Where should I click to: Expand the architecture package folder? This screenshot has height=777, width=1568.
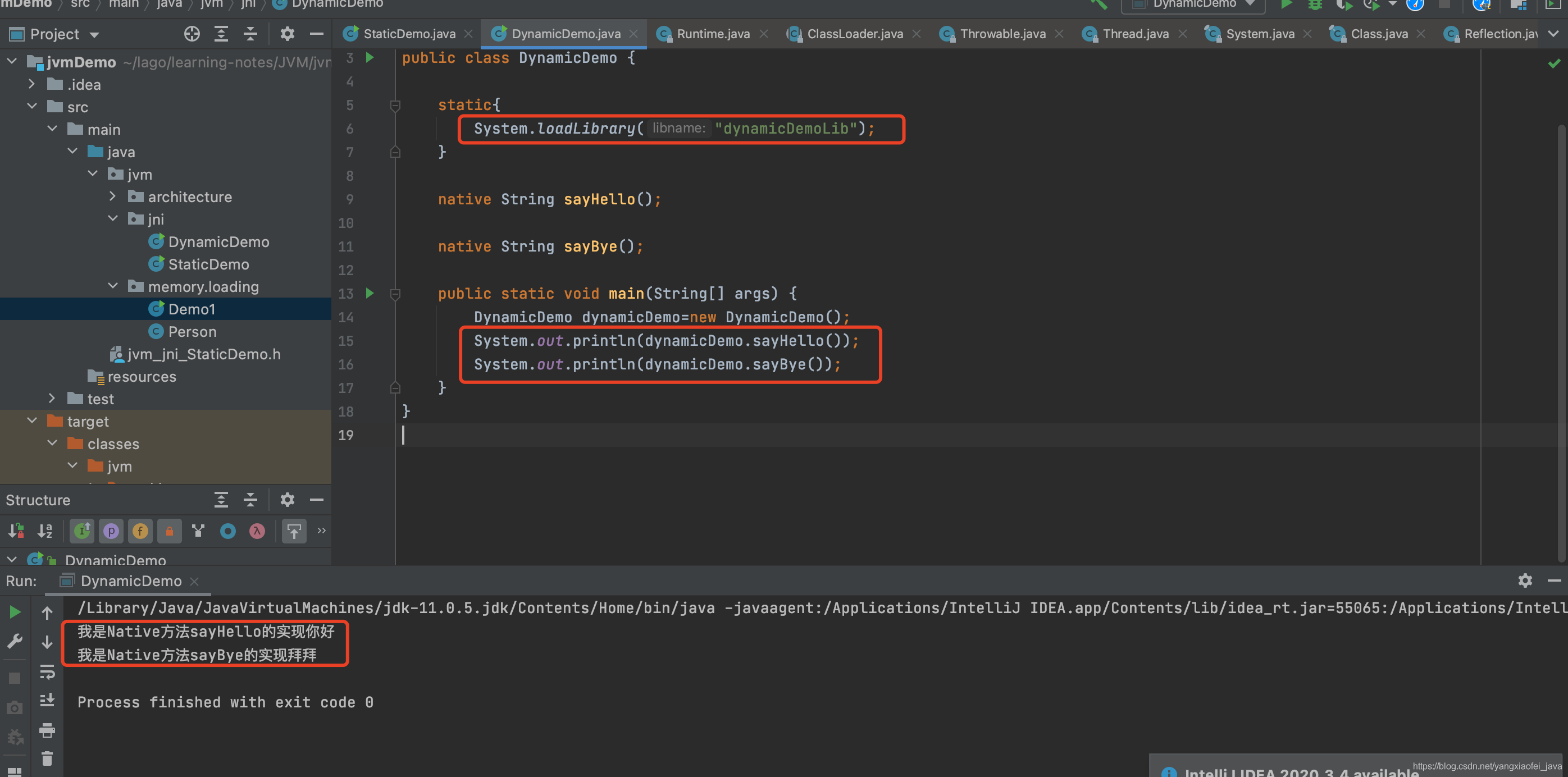tap(113, 196)
